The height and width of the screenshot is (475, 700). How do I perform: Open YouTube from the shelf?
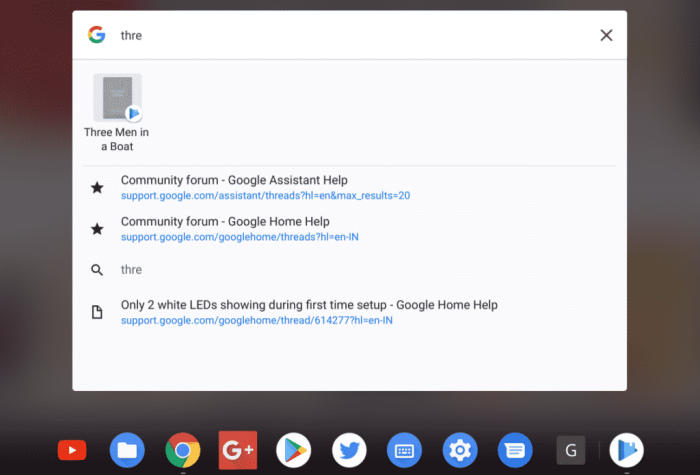tap(72, 450)
